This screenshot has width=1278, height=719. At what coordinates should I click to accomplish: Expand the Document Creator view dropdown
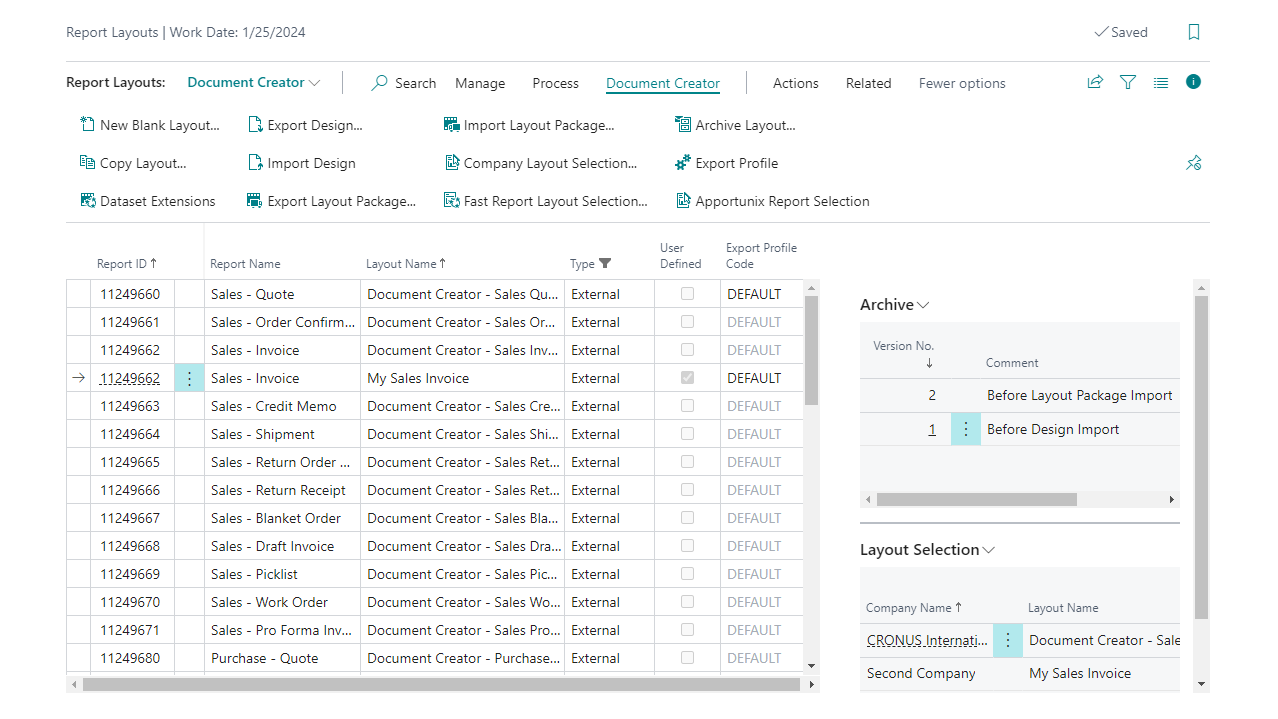point(254,83)
